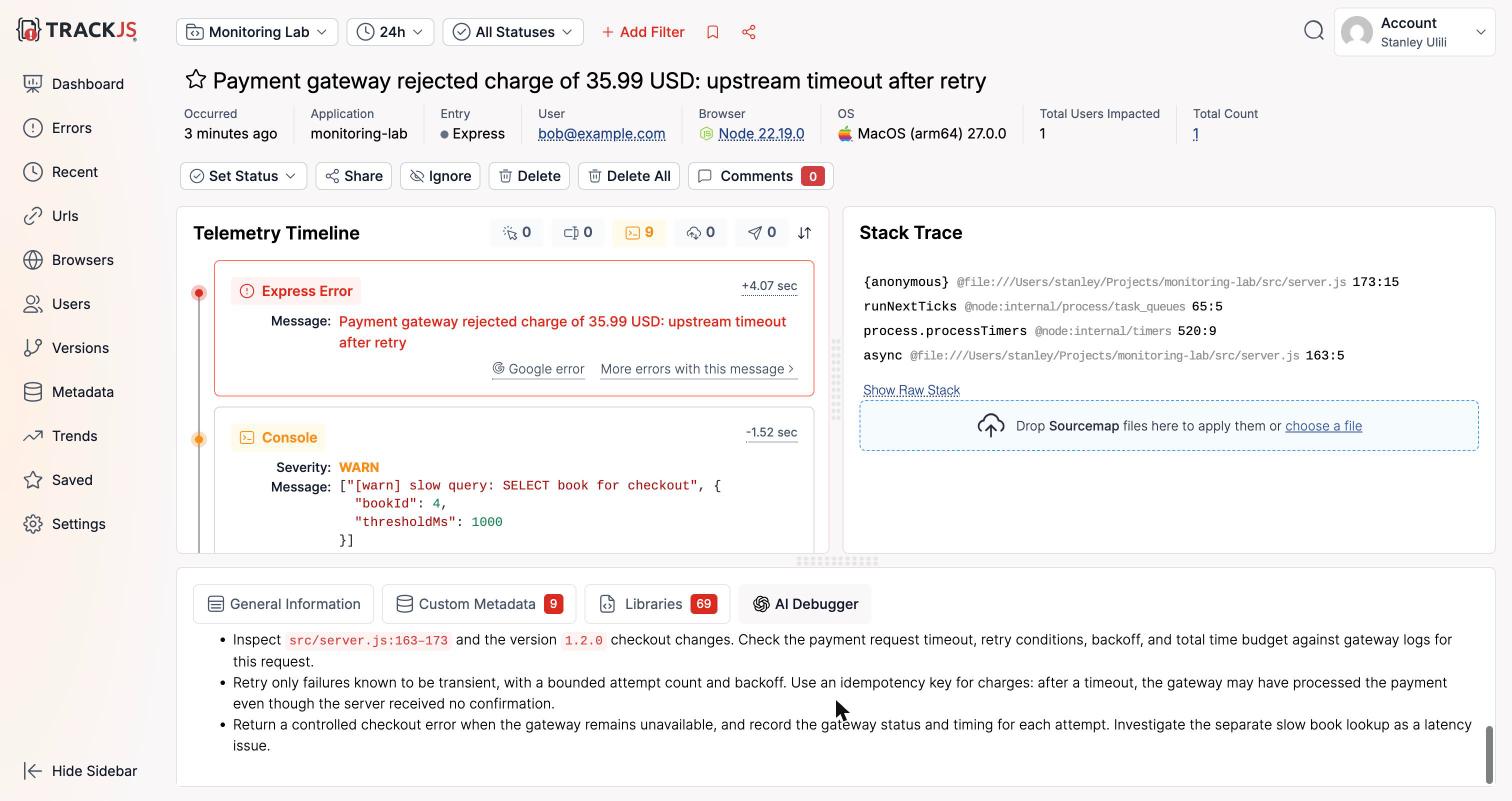Reverse telemetry timeline sort order
This screenshot has height=801, width=1512.
click(804, 233)
